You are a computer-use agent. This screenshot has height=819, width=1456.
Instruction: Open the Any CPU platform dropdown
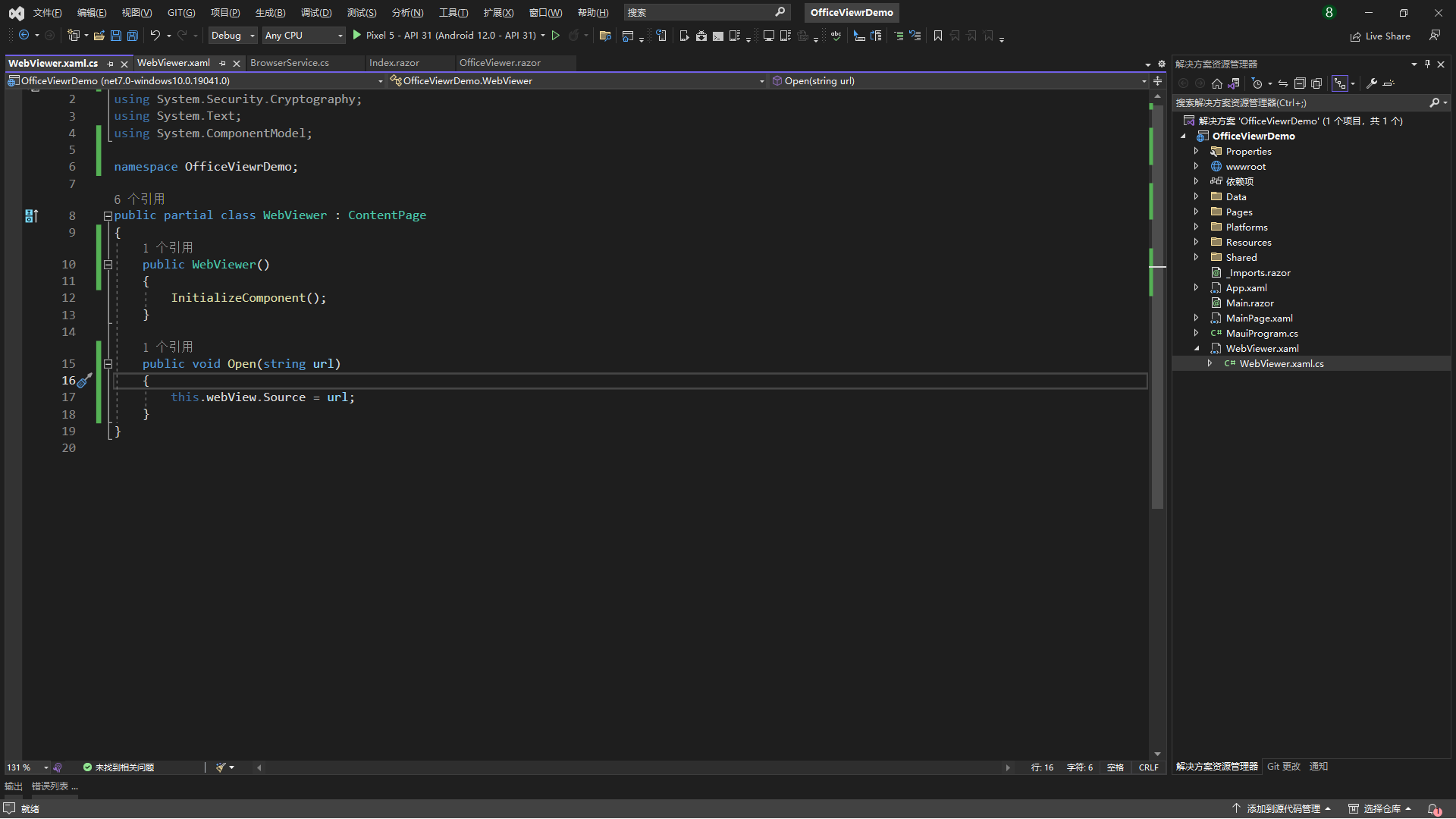[304, 35]
